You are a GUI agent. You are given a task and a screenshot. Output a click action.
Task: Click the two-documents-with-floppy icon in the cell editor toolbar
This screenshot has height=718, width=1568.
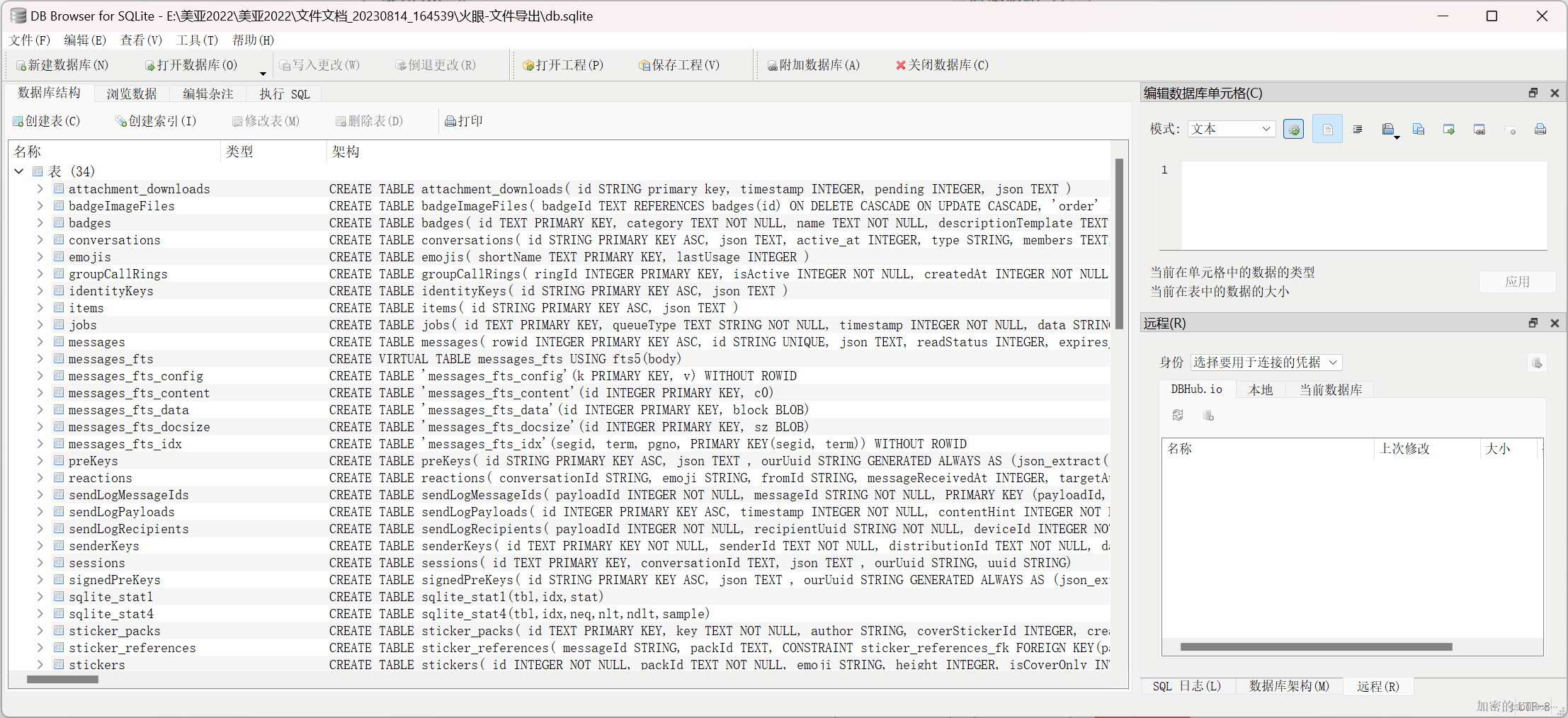coord(1419,130)
